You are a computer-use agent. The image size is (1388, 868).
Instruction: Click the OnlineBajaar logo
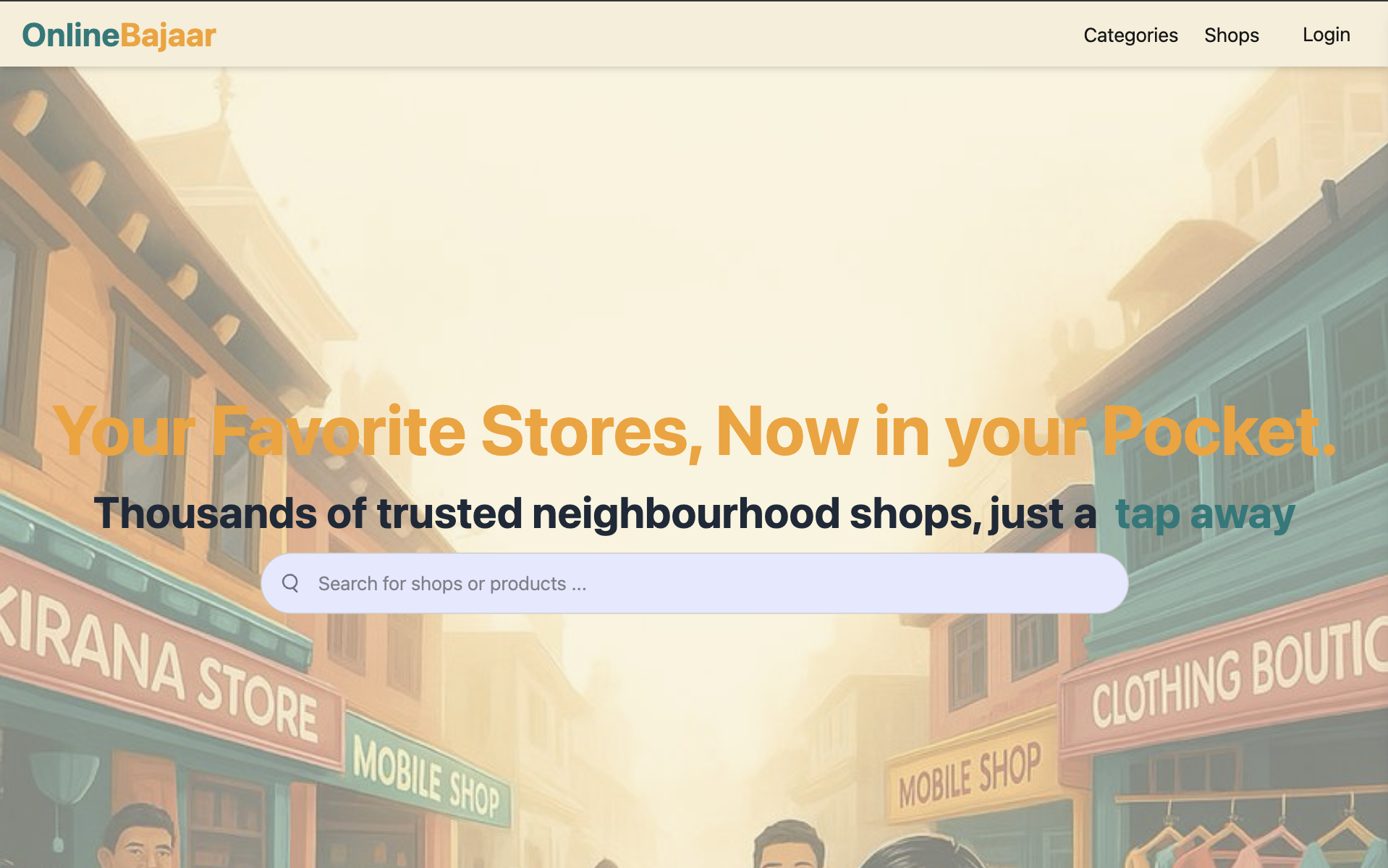119,35
